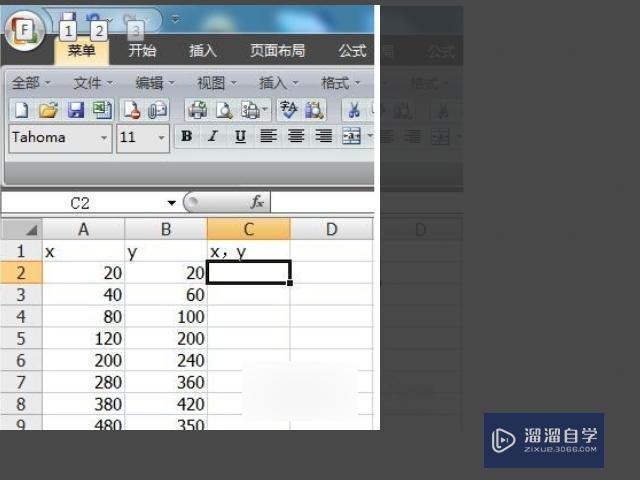Screen dimensions: 640x480
Task: Click the Open folder icon
Action: [x=48, y=110]
